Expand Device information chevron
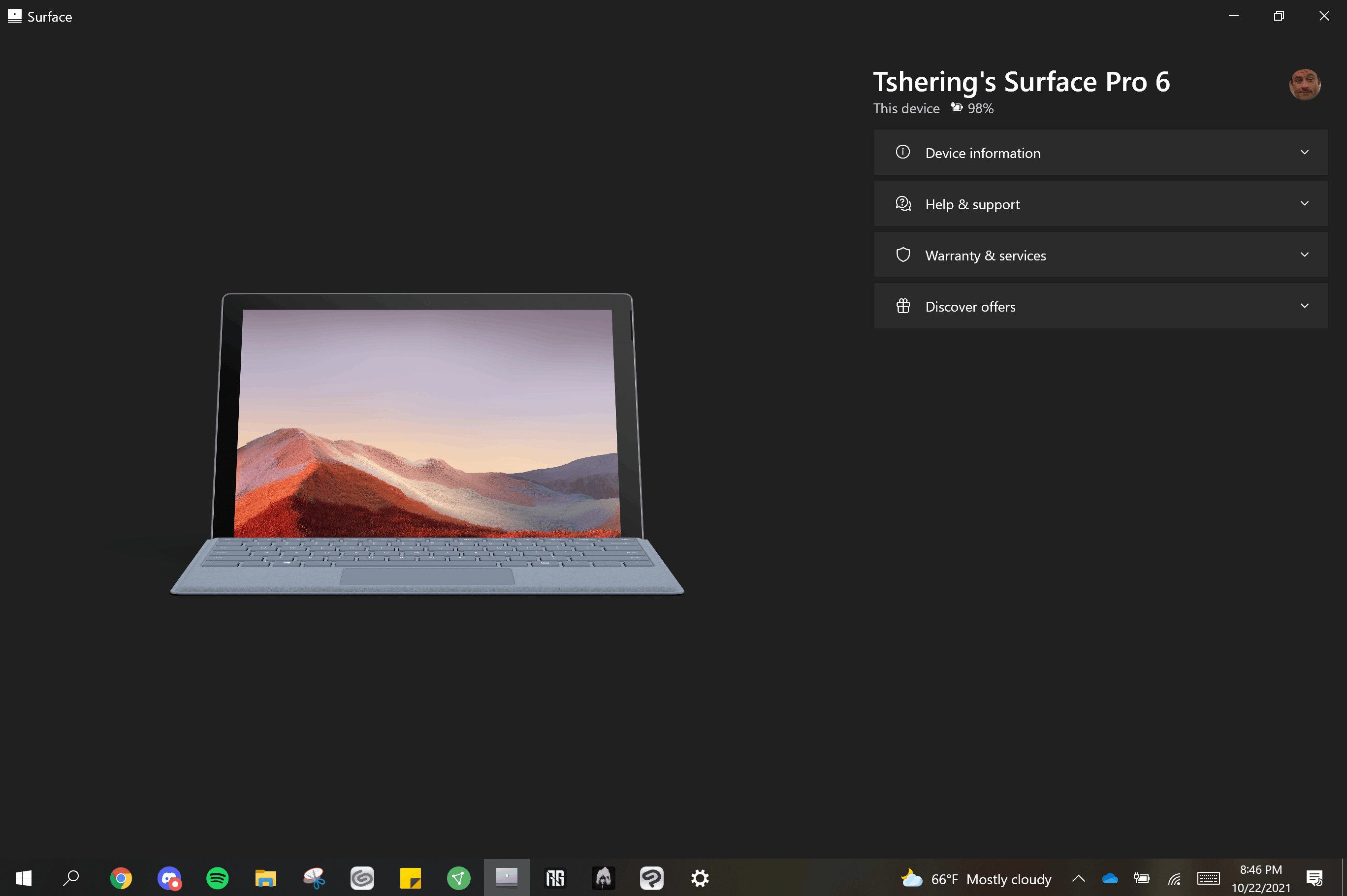 tap(1304, 152)
